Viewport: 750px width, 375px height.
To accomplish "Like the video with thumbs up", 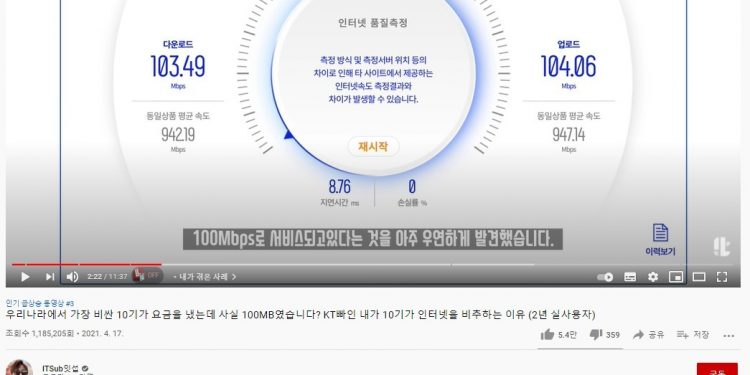I will (x=547, y=335).
